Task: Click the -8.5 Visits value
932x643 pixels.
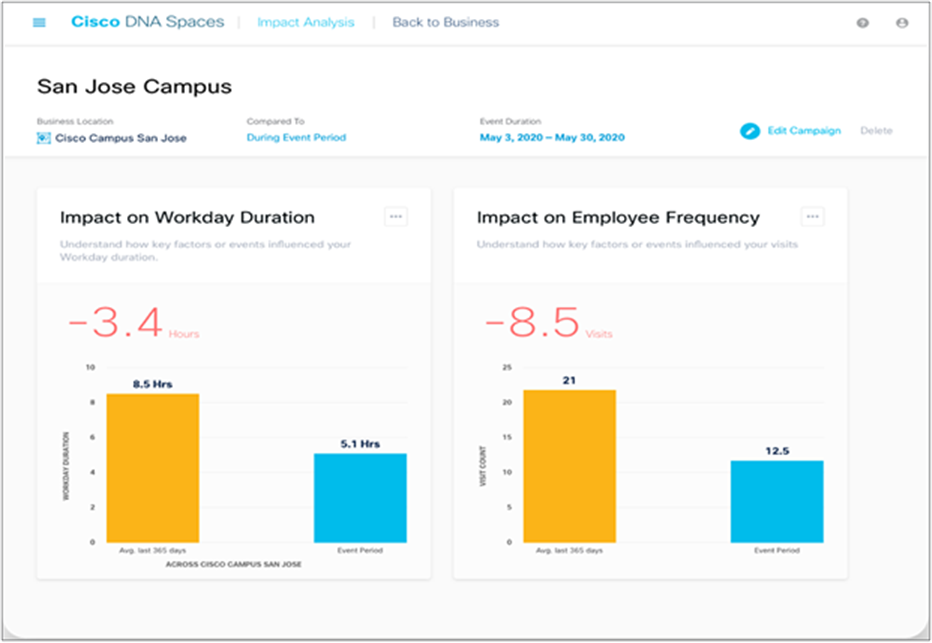Action: 549,323
